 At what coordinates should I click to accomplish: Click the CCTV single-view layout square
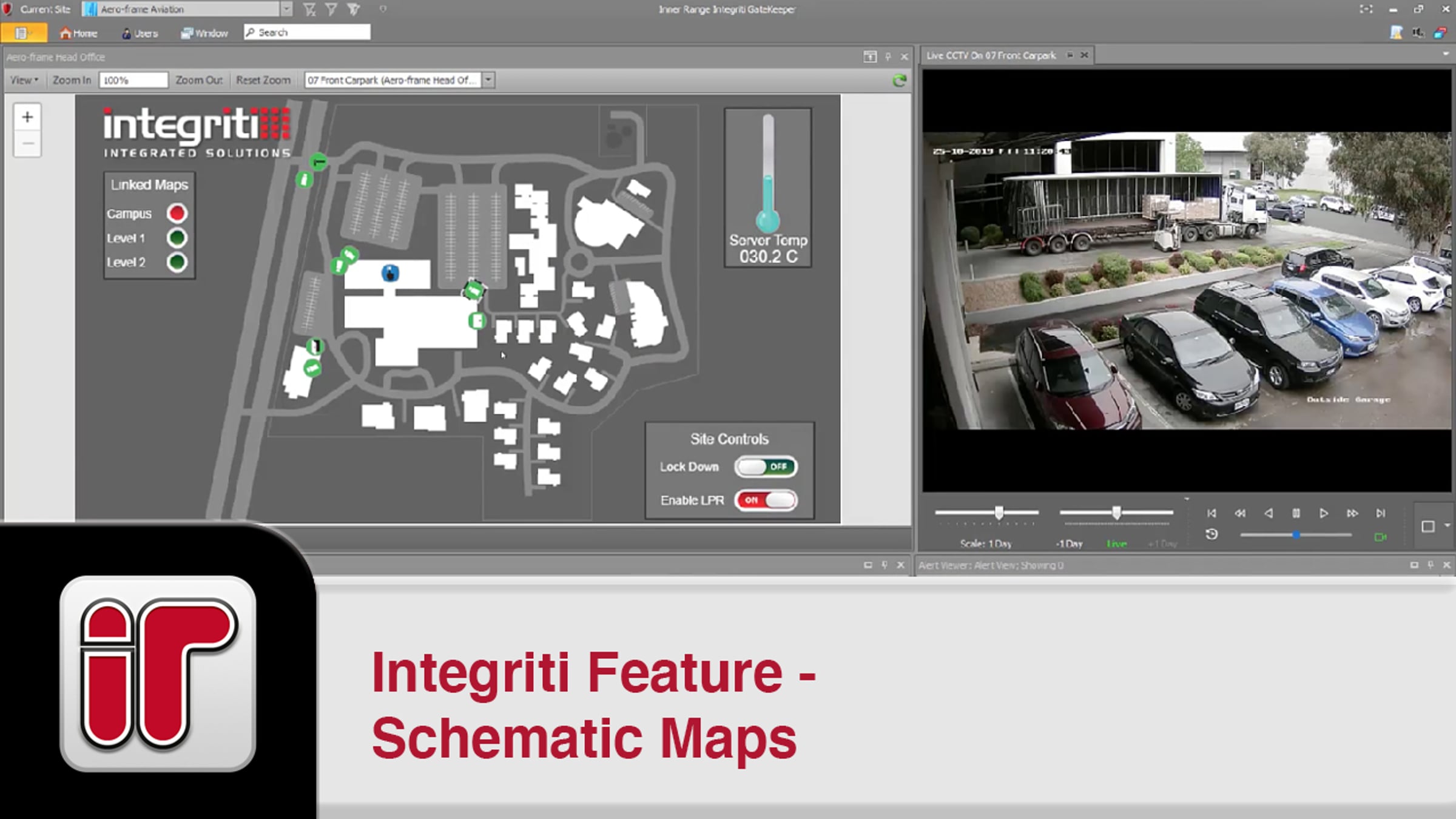click(1428, 527)
